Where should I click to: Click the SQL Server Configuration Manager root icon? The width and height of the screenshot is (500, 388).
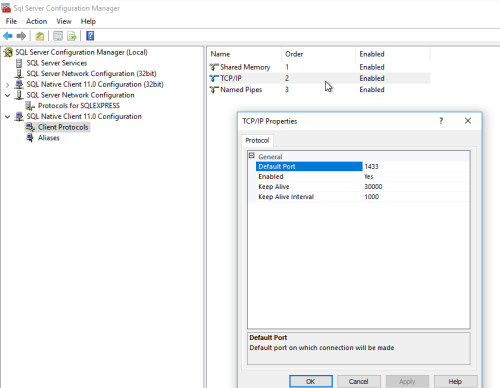click(x=8, y=52)
